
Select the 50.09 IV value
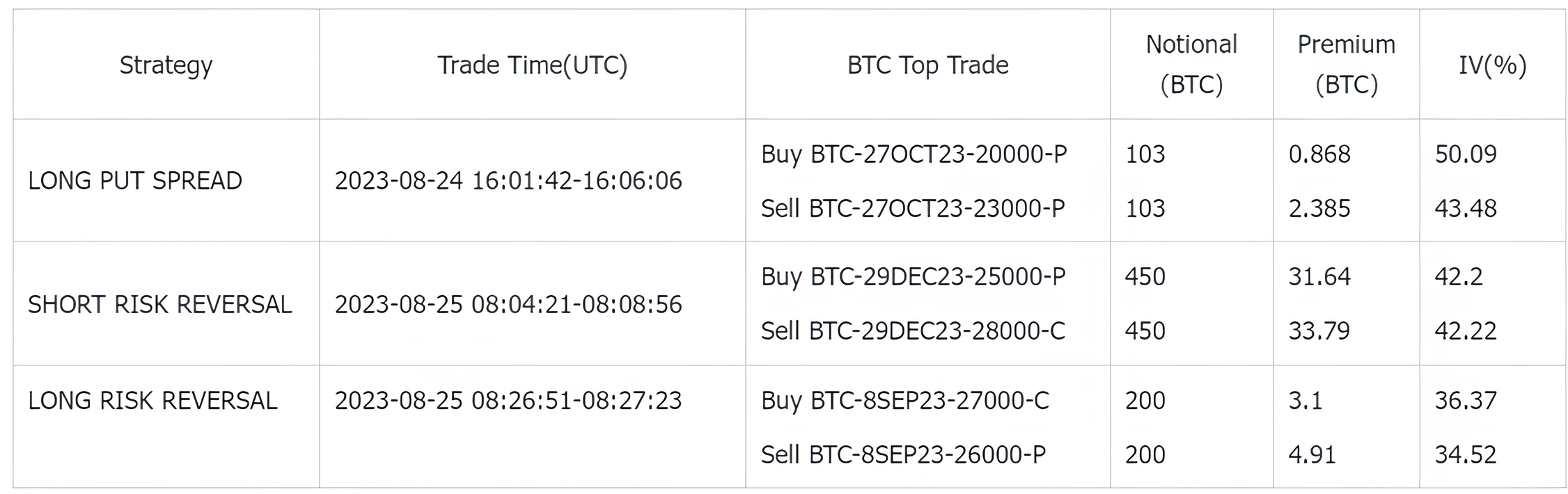click(1466, 154)
